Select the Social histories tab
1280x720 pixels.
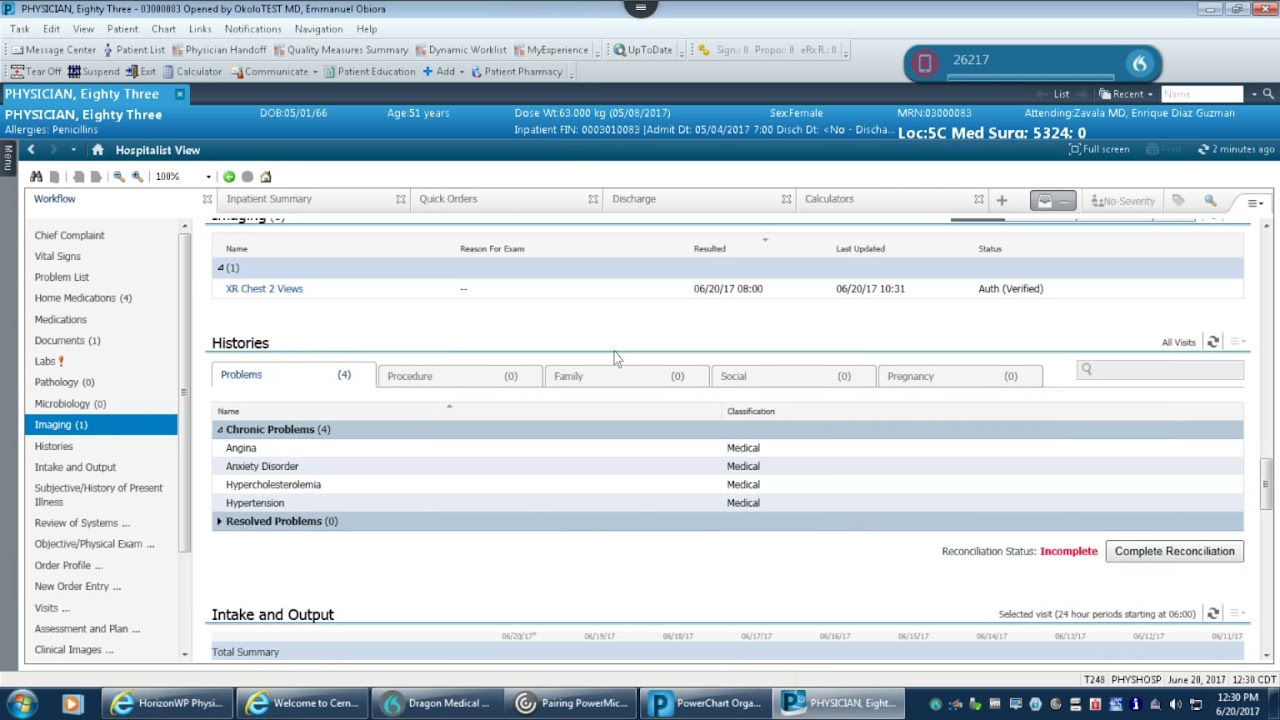pos(793,376)
